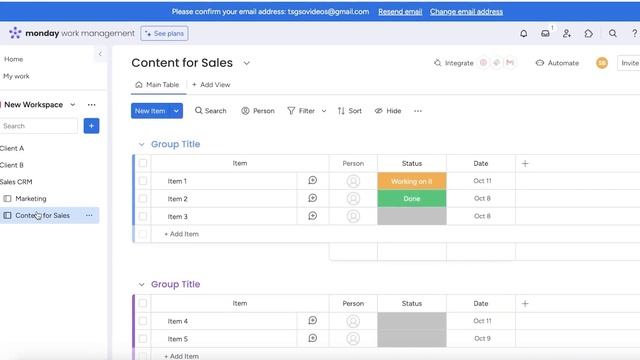The image size is (640, 360).
Task: Click the Resend email link
Action: click(x=400, y=12)
